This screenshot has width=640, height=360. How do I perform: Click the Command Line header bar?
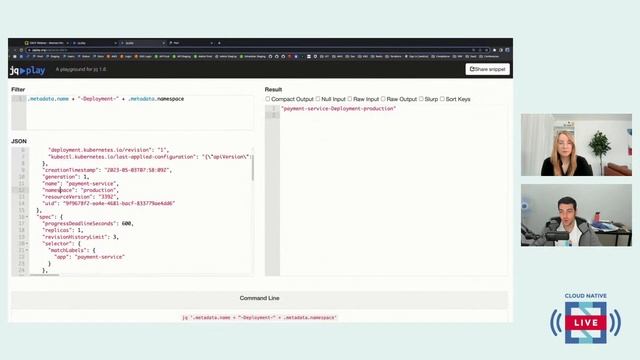259,298
